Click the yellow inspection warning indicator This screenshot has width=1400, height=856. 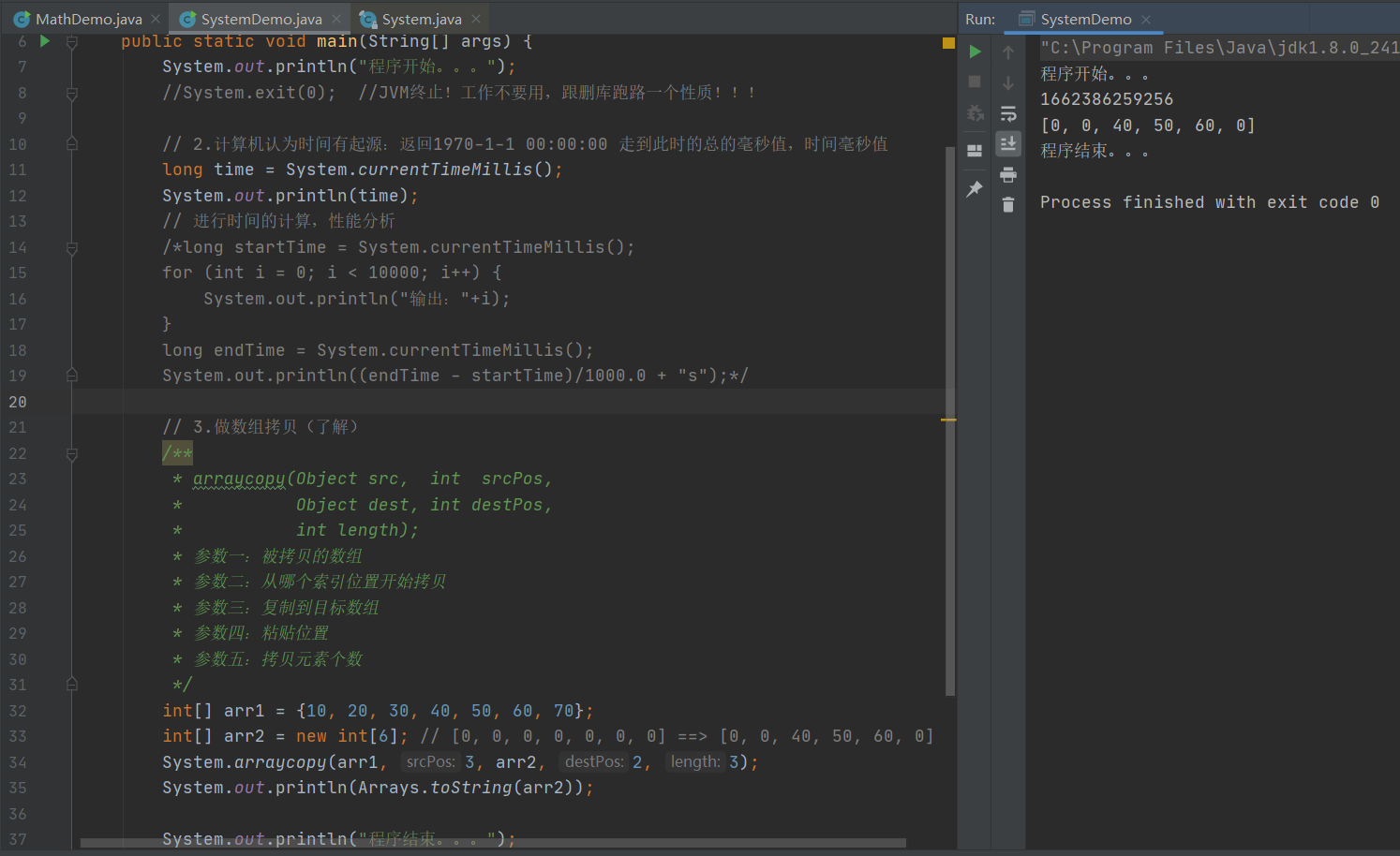click(x=948, y=43)
